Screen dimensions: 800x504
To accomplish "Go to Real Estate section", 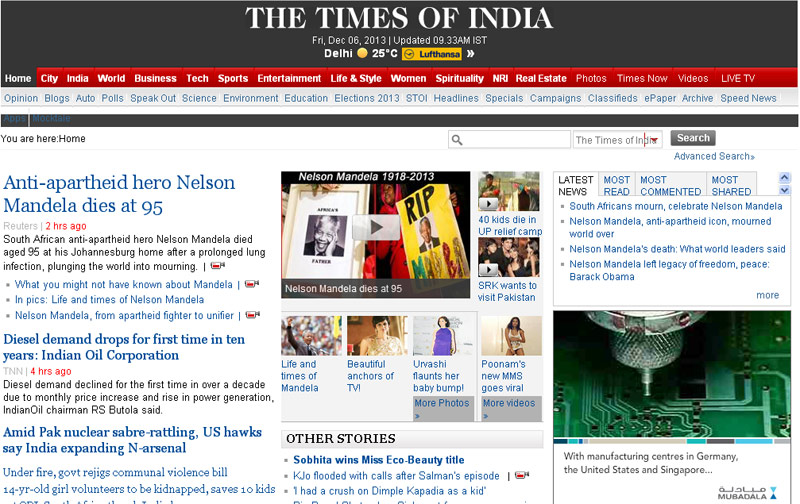I will coord(541,78).
